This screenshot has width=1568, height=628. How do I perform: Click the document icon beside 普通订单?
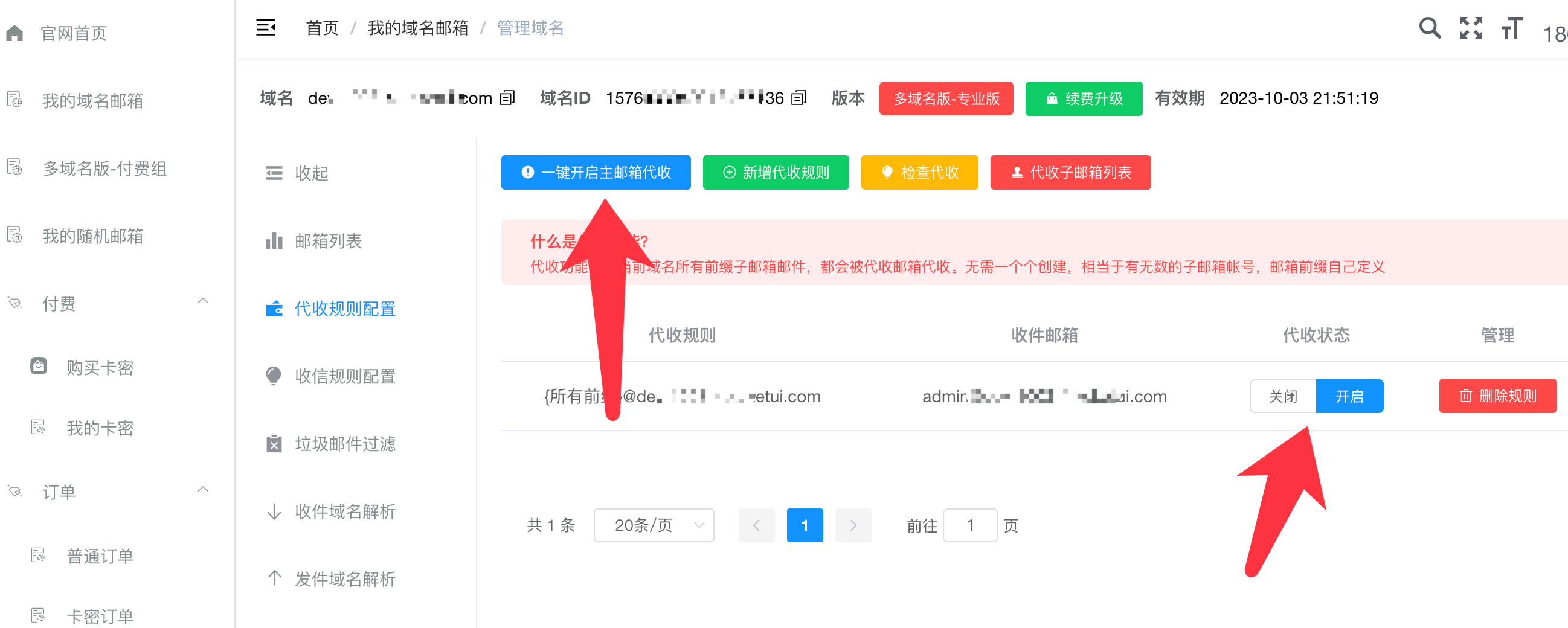click(38, 554)
